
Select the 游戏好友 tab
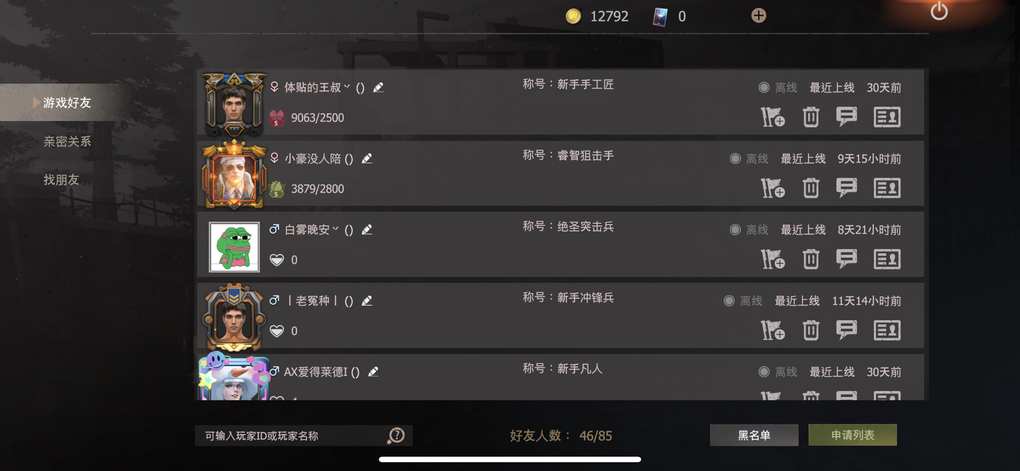(x=67, y=103)
